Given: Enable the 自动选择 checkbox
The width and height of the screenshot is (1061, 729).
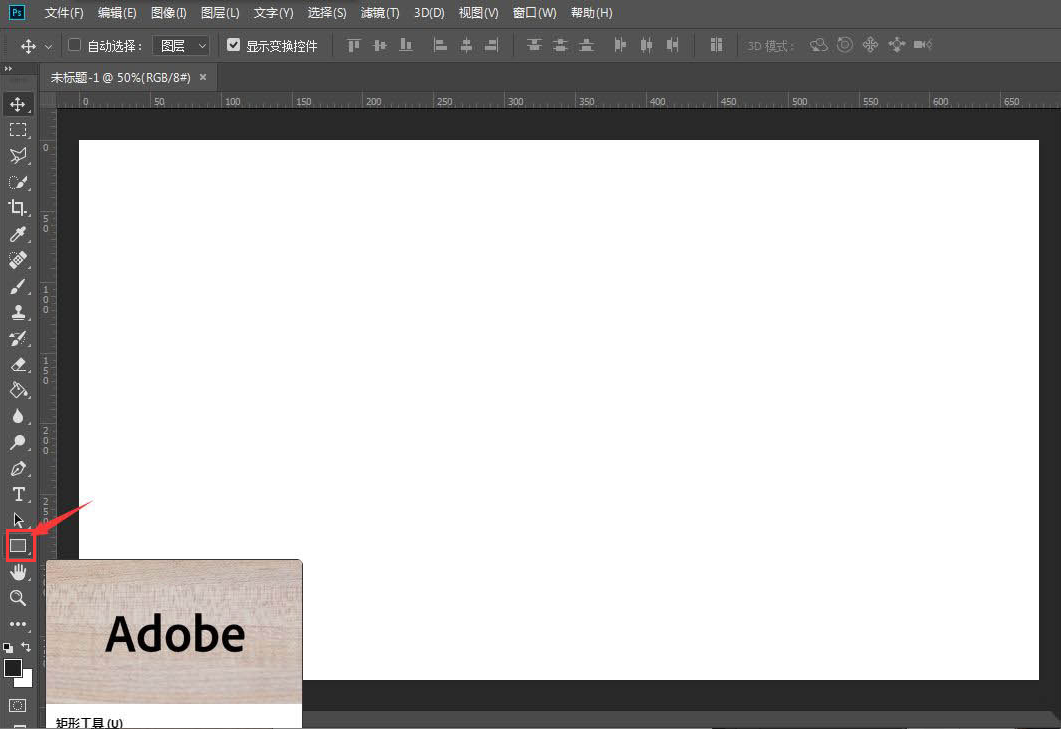Looking at the screenshot, I should [74, 45].
